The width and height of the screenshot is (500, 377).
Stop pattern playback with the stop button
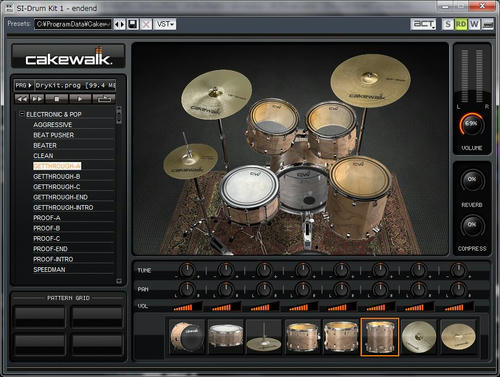click(x=57, y=99)
